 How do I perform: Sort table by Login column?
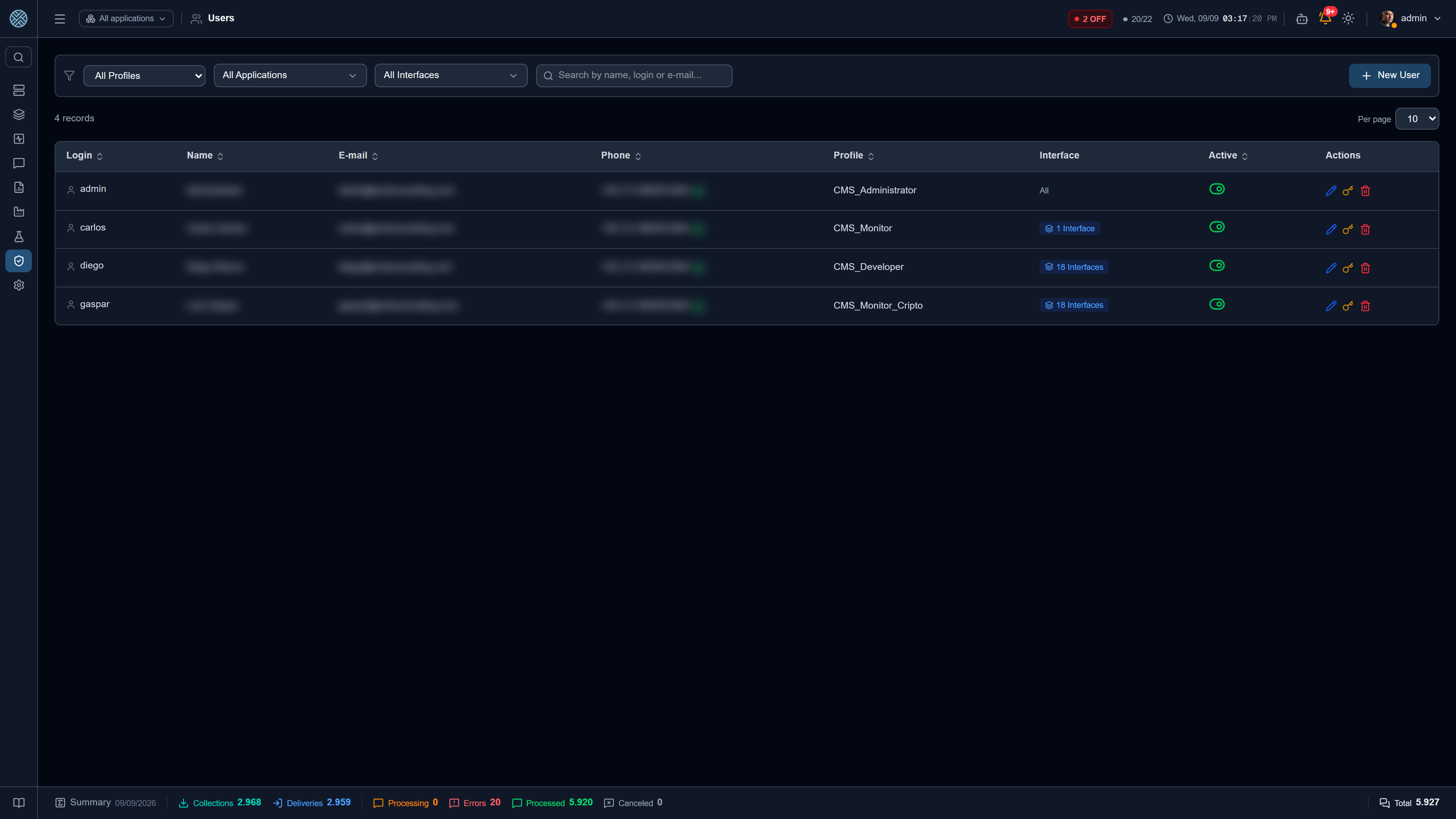coord(85,155)
